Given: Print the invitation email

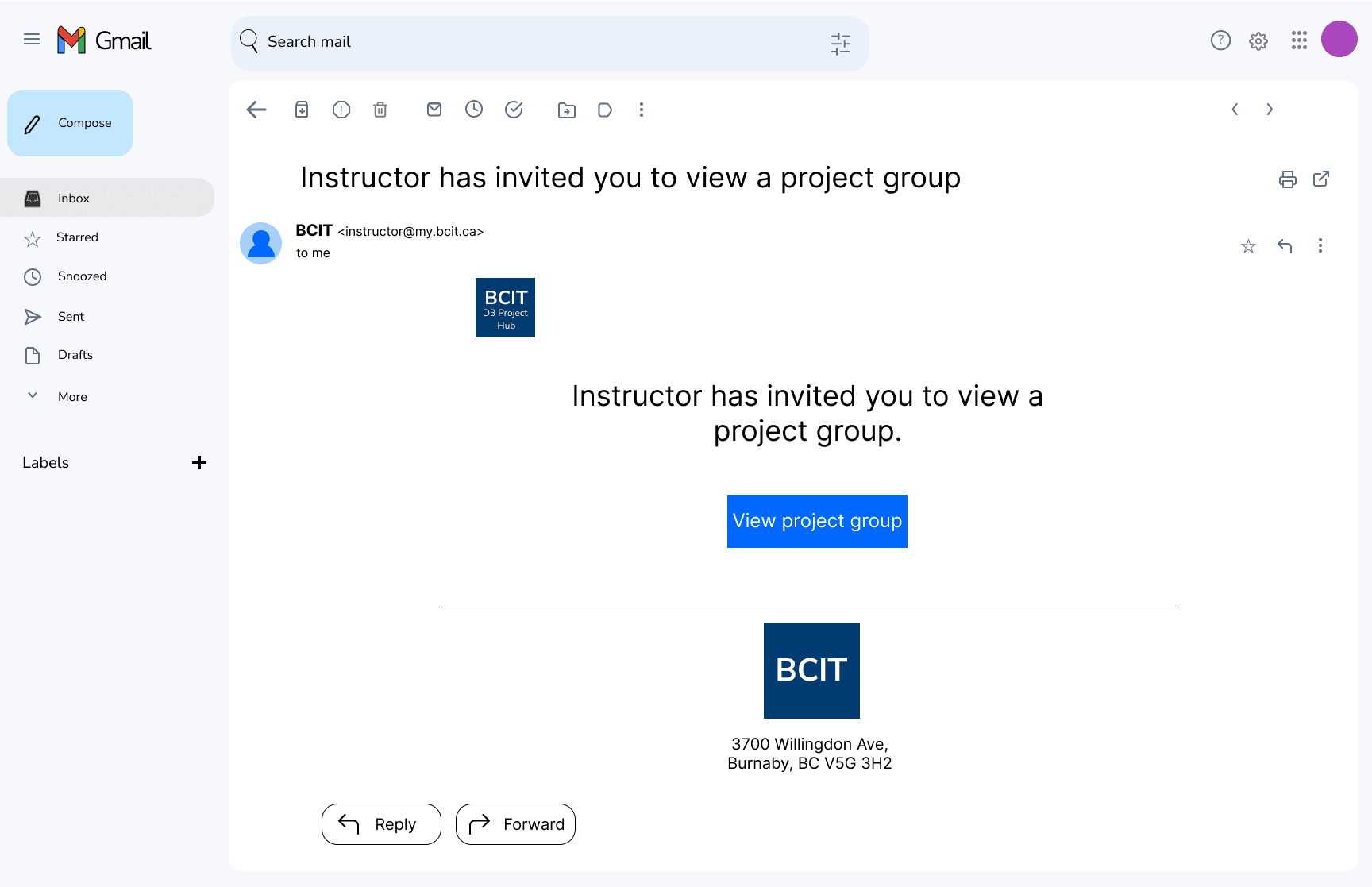Looking at the screenshot, I should tap(1287, 179).
